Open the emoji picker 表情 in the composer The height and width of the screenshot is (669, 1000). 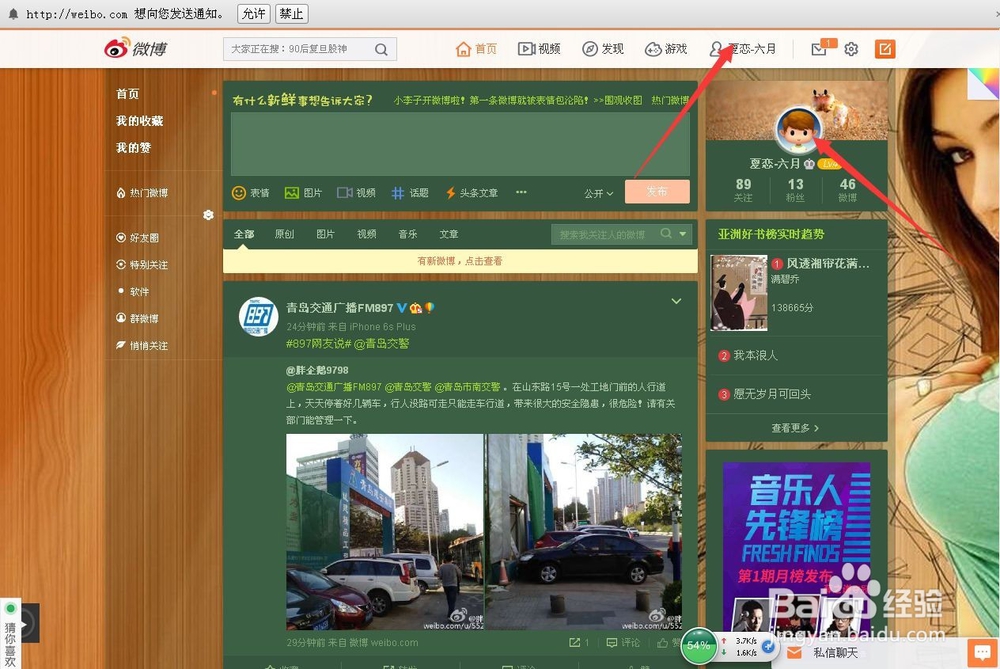tap(248, 192)
